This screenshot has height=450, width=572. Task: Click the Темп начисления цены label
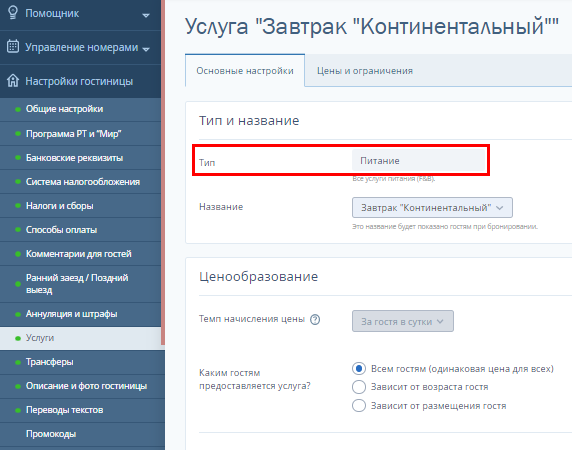(x=252, y=319)
